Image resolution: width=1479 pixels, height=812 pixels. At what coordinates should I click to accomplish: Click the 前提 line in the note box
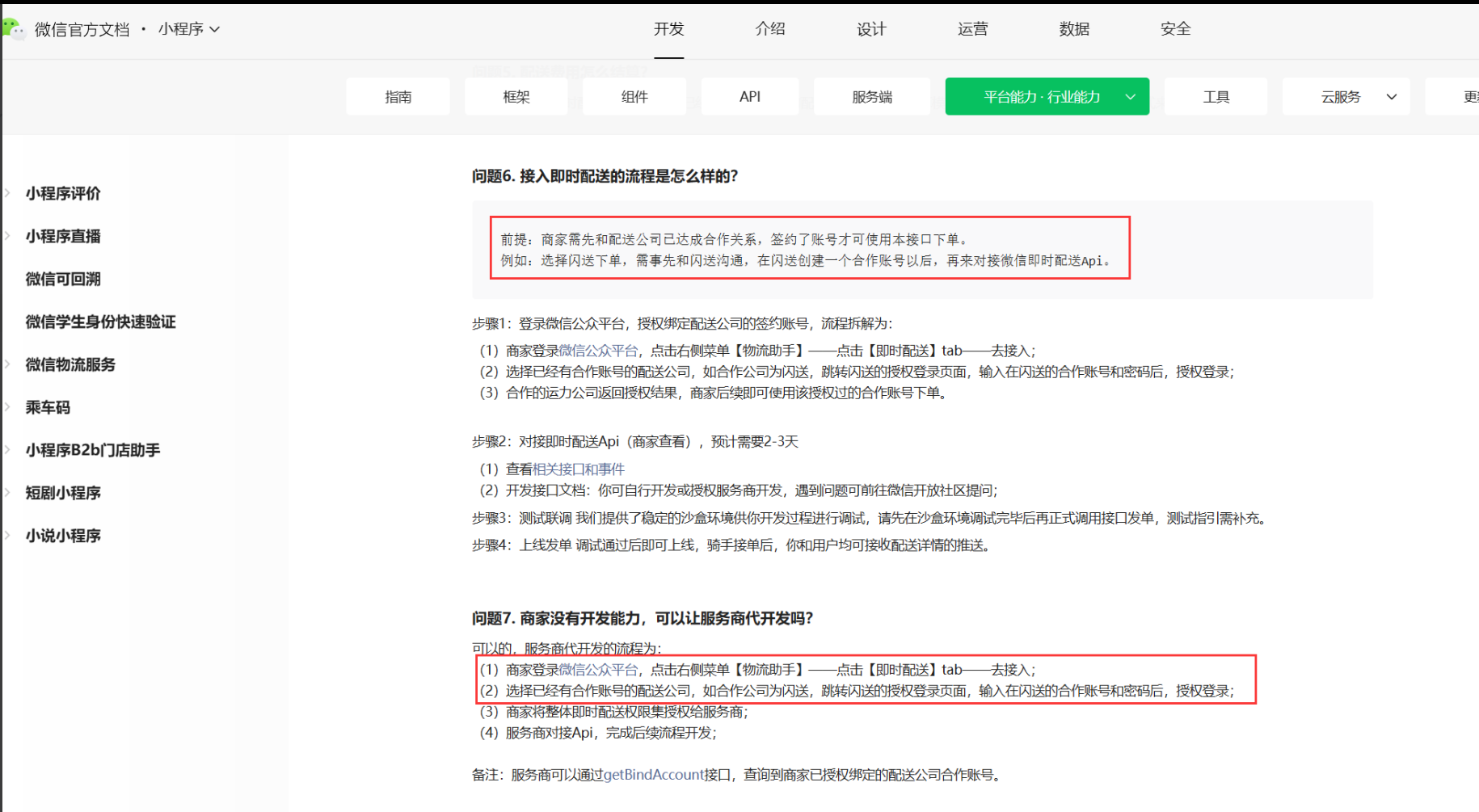coord(734,239)
